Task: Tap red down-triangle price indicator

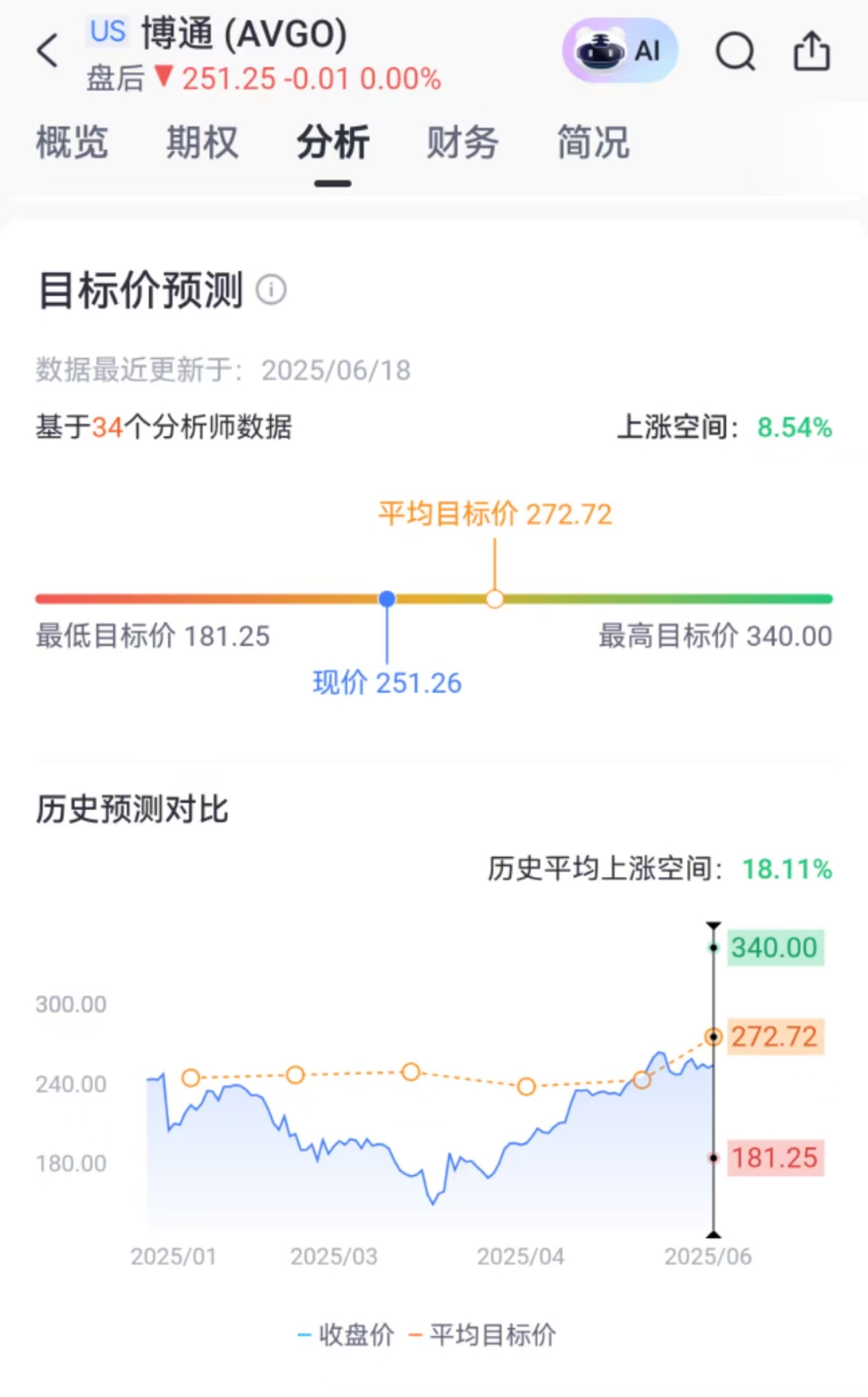Action: click(163, 76)
